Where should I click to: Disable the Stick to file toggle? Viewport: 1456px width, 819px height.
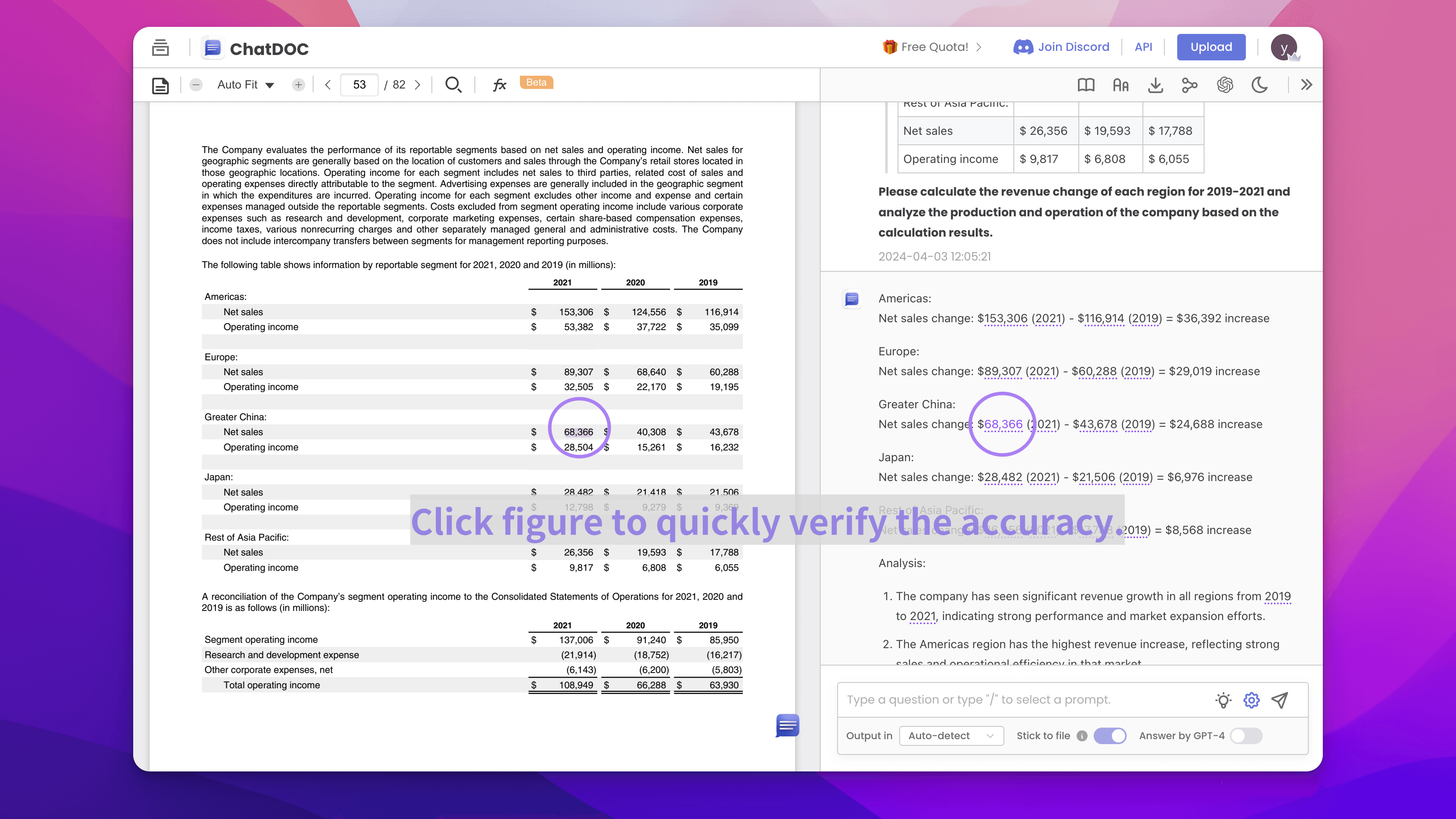click(x=1109, y=735)
